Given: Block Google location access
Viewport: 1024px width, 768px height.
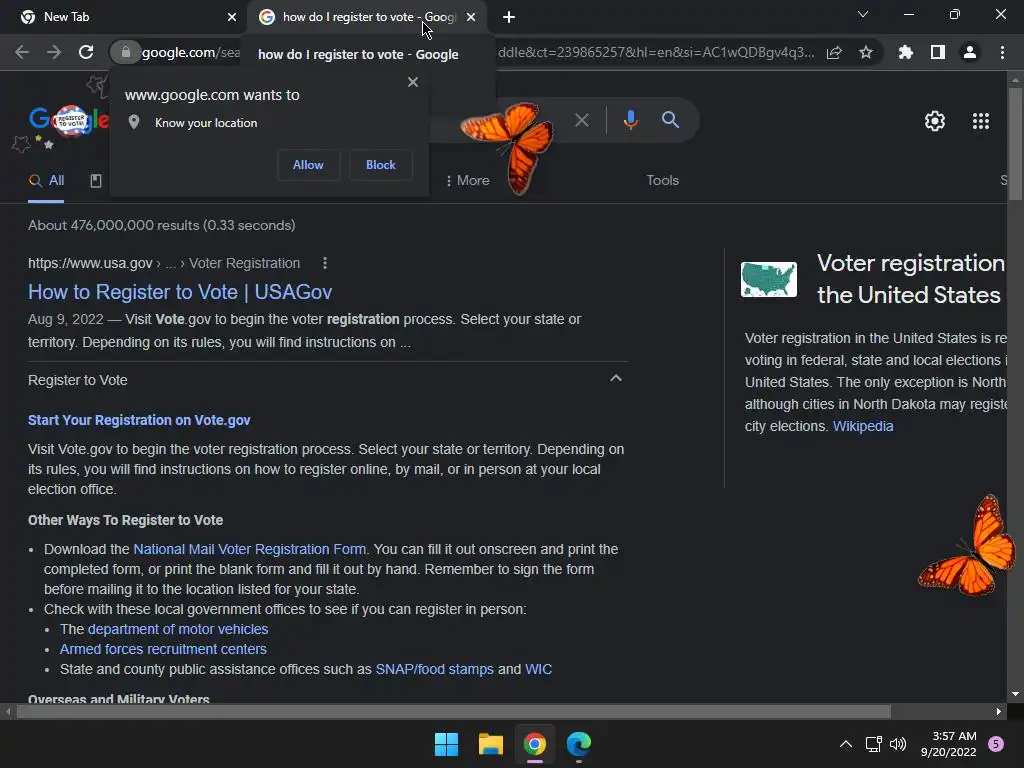Looking at the screenshot, I should (x=381, y=165).
